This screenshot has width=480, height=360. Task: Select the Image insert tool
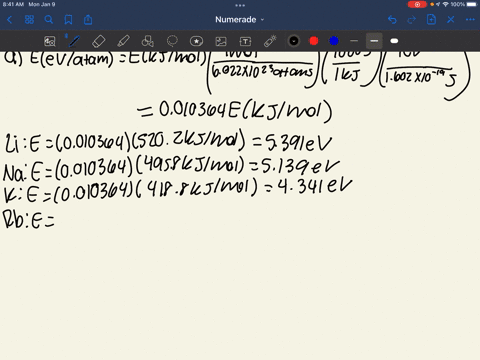221,41
